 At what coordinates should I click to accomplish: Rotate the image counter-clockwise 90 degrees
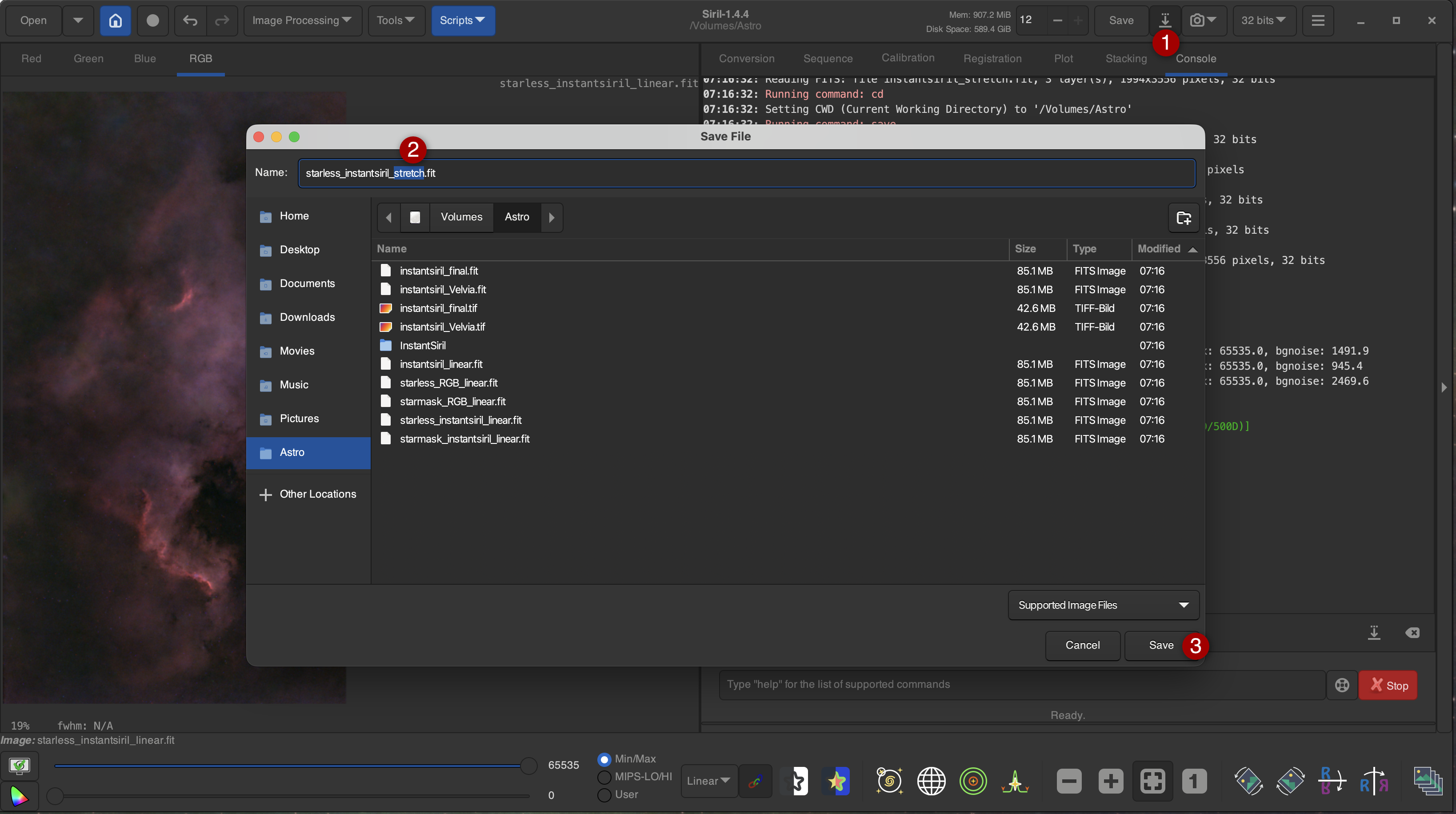[x=1248, y=781]
